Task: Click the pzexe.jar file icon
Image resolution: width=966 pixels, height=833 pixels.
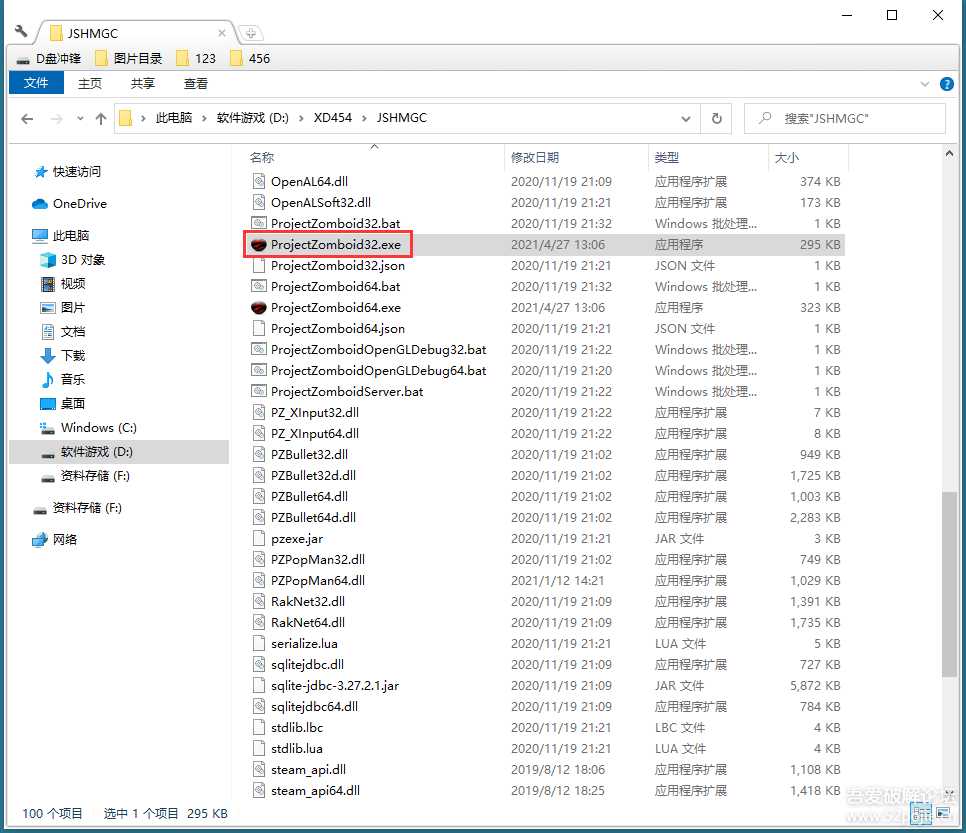Action: pos(258,538)
